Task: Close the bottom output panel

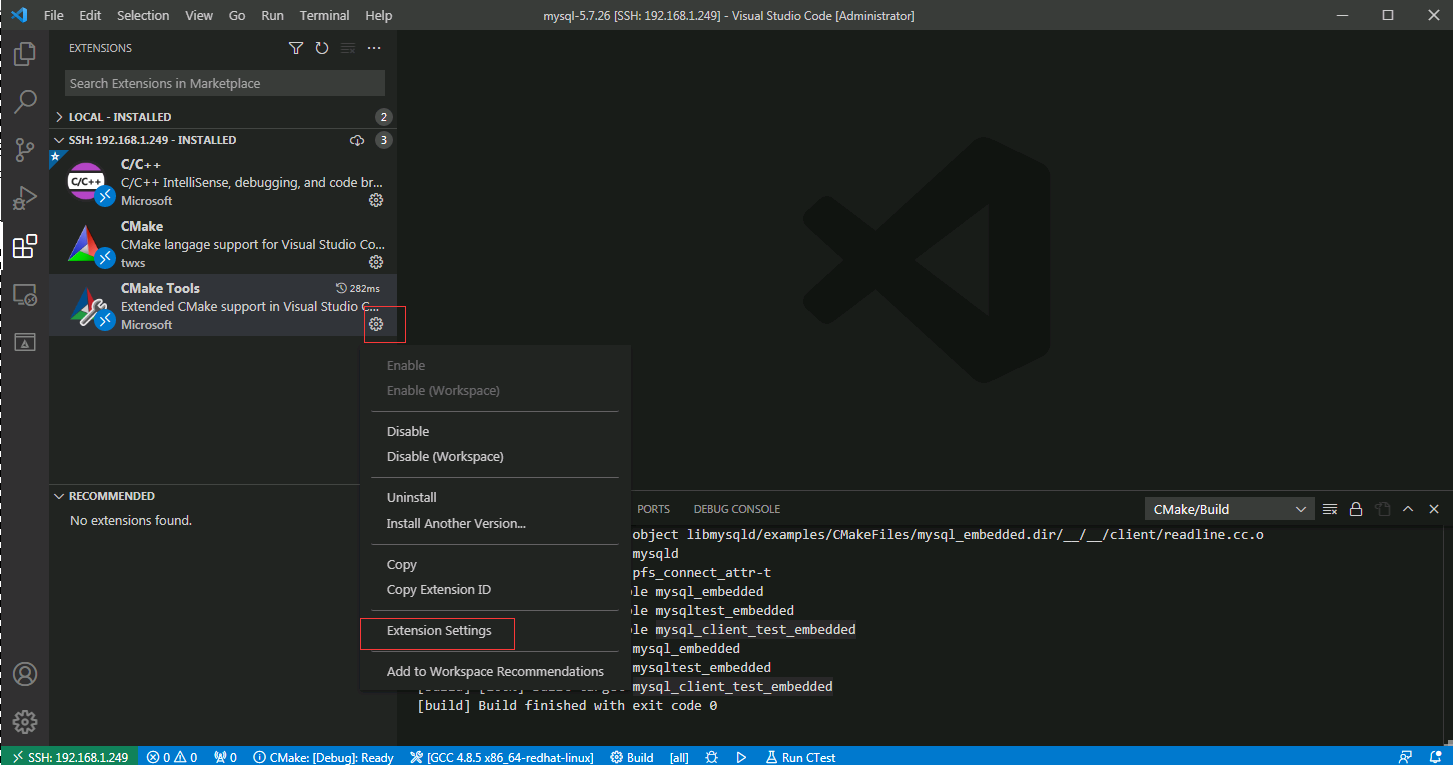Action: (x=1434, y=509)
